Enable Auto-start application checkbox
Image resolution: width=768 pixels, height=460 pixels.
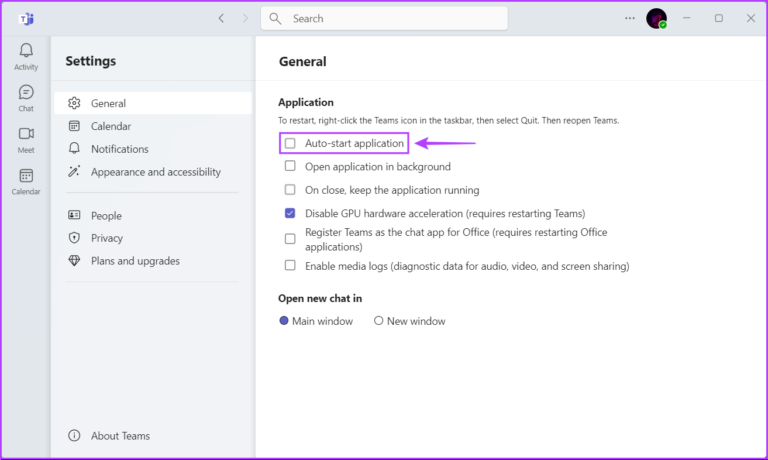[290, 143]
